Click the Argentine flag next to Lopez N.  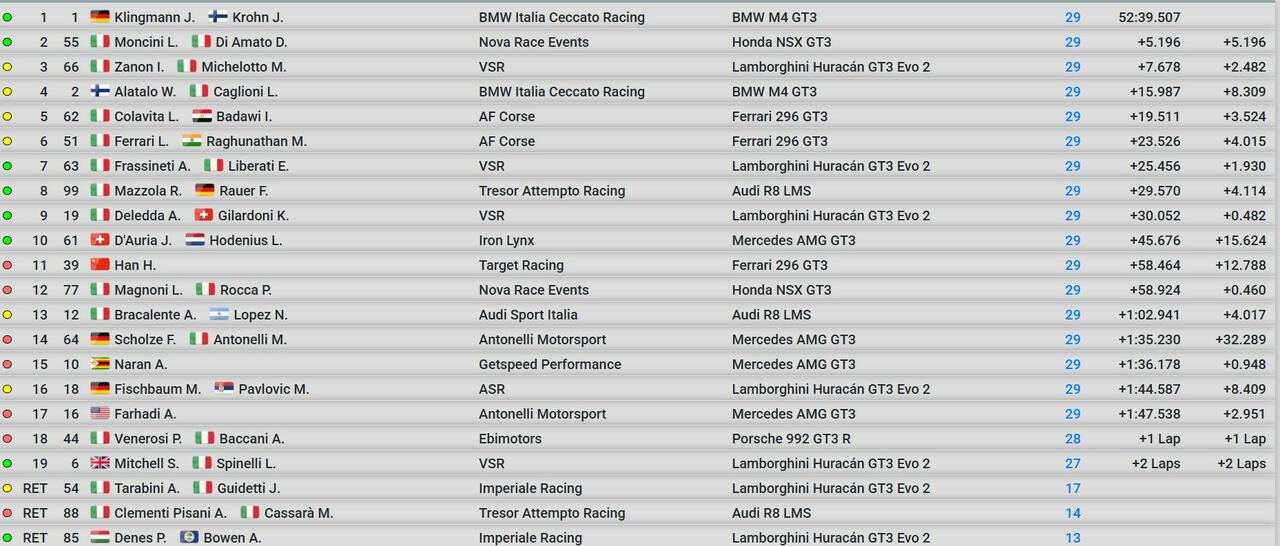219,314
